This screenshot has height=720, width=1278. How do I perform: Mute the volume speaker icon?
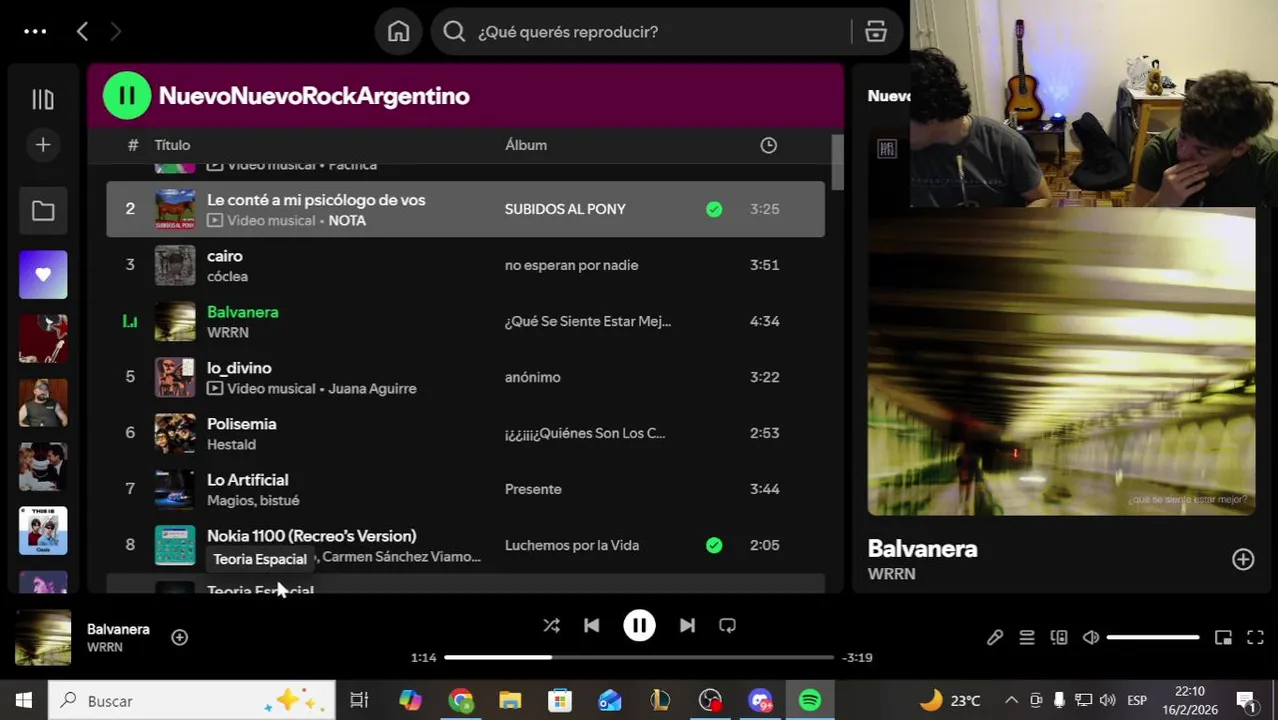1091,638
